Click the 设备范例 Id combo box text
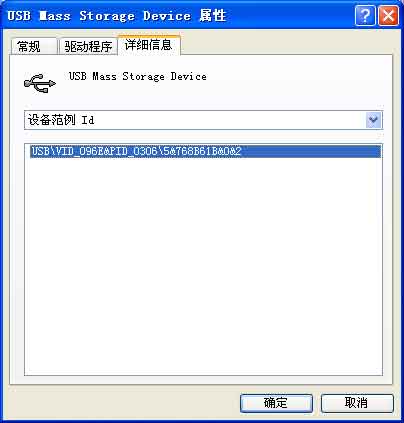Viewport: 404px width, 423px height. click(61, 120)
